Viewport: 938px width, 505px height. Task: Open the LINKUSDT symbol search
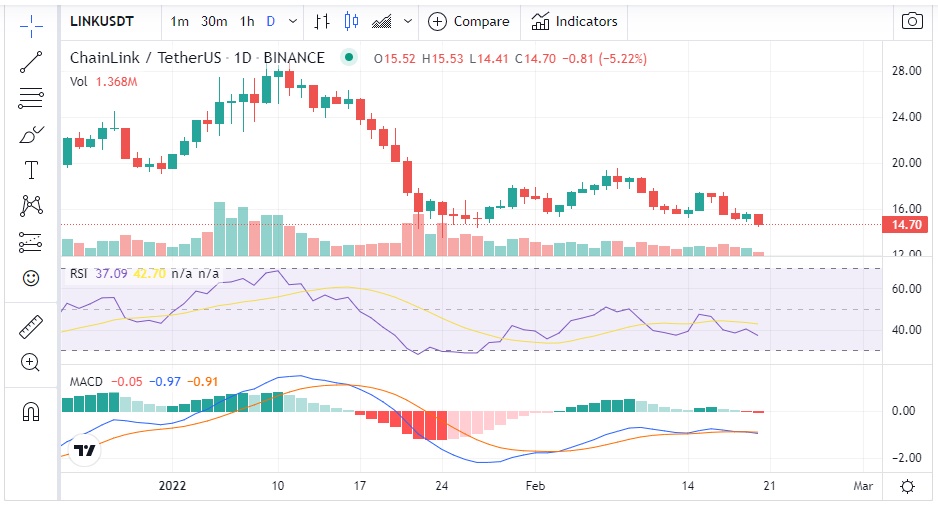pyautogui.click(x=102, y=22)
